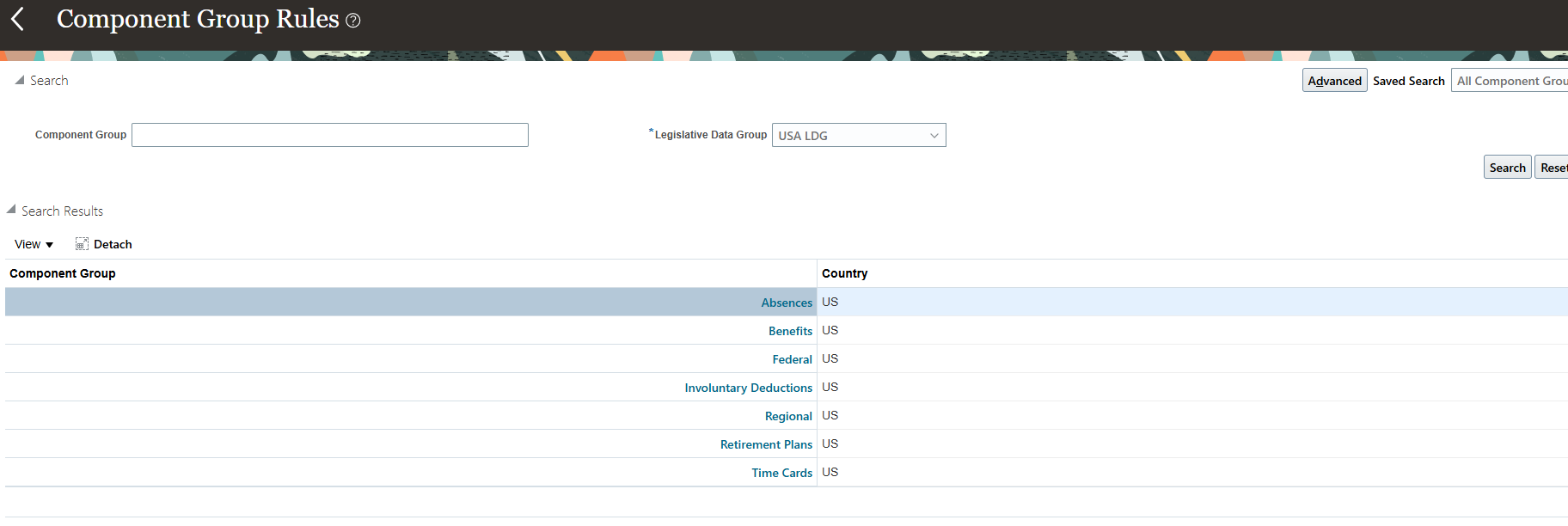Open the Benefits component group link

point(790,331)
